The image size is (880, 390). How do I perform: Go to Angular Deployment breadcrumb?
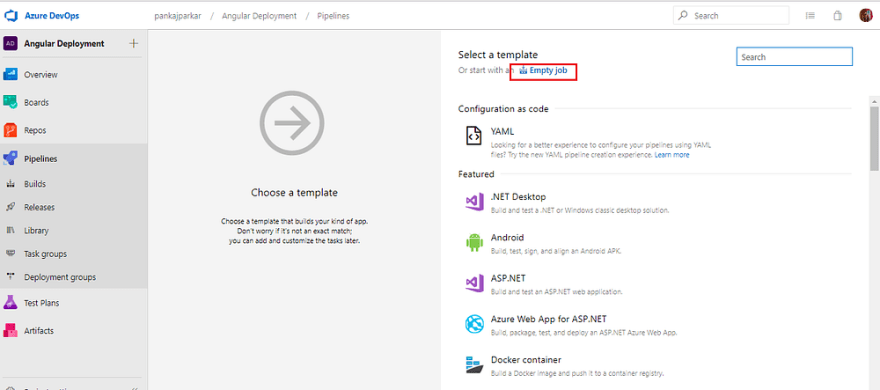pos(259,16)
